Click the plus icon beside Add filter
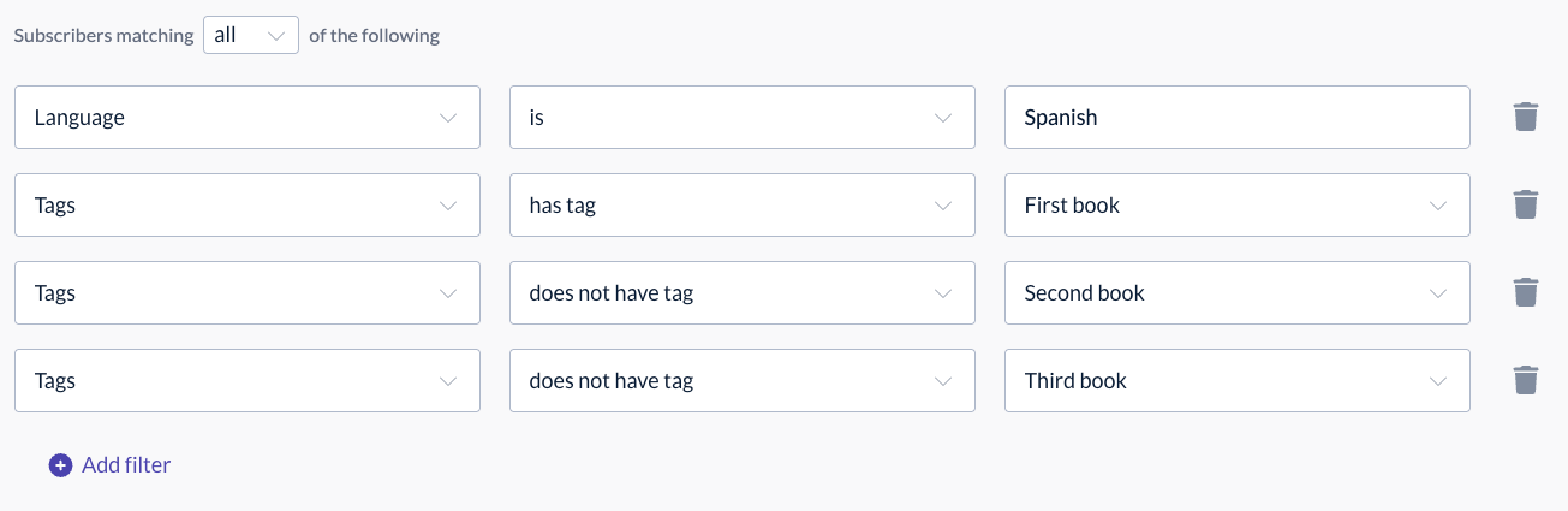Viewport: 1568px width, 511px height. (60, 465)
